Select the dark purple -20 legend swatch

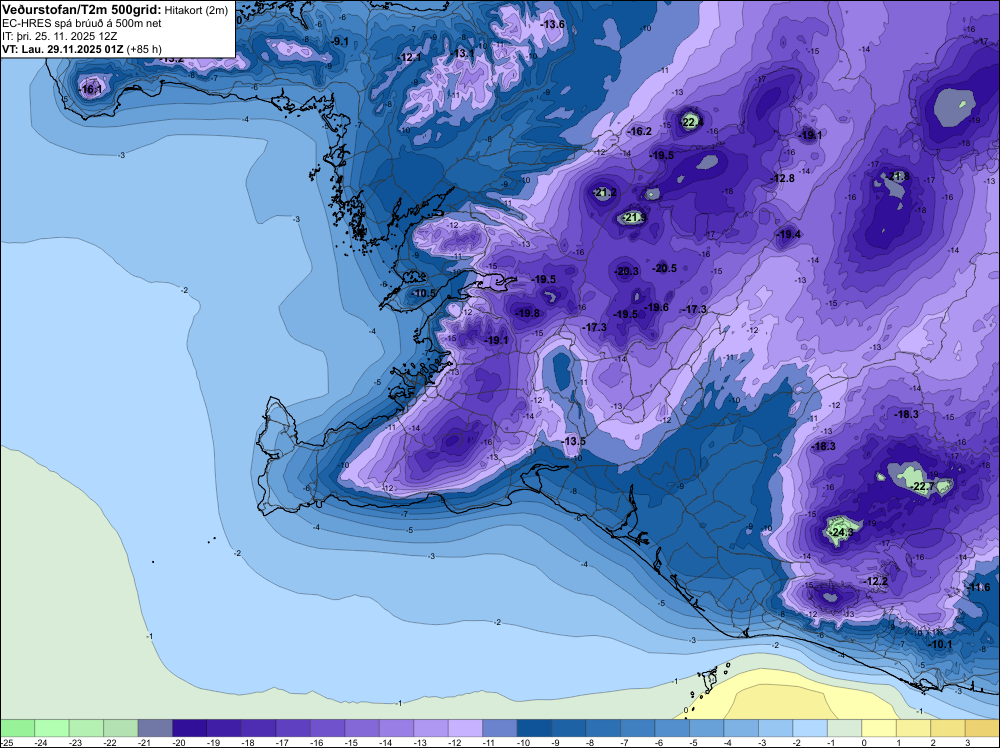click(x=189, y=728)
